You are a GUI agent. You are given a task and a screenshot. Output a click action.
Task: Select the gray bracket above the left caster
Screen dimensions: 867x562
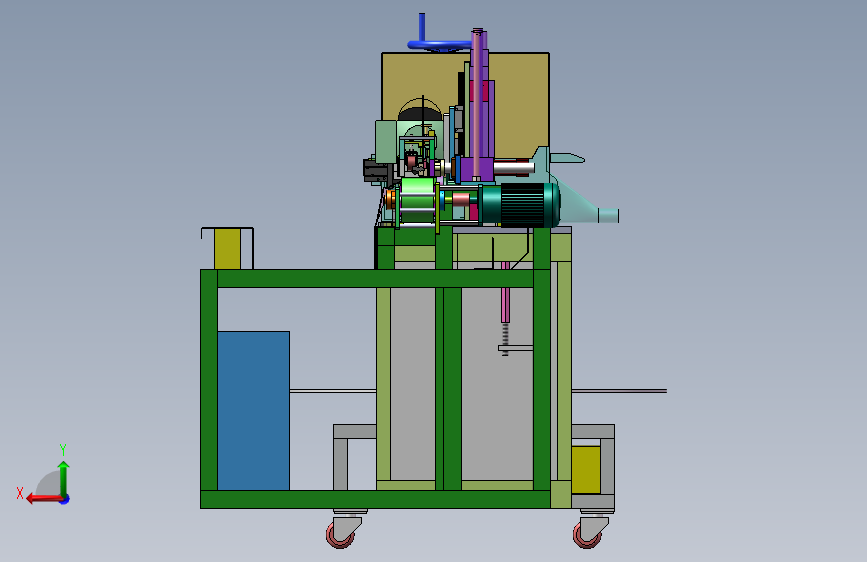[x=354, y=457]
